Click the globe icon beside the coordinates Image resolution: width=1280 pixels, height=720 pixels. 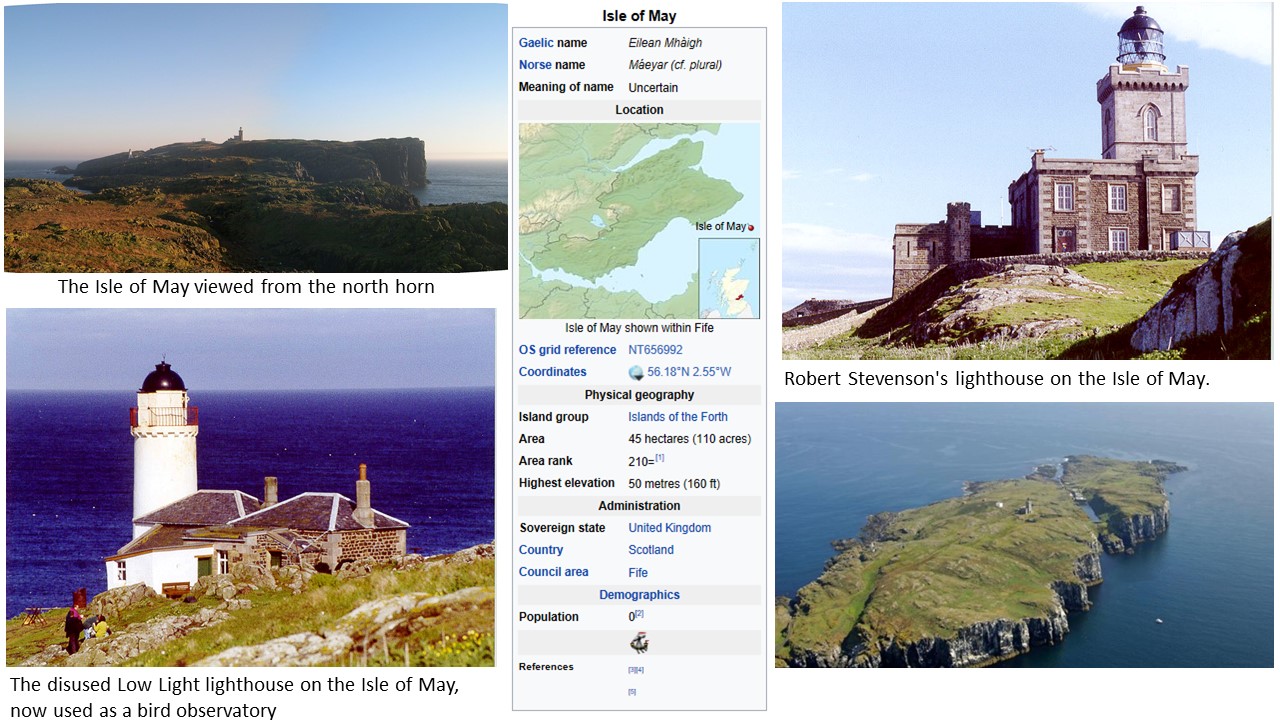coord(636,372)
